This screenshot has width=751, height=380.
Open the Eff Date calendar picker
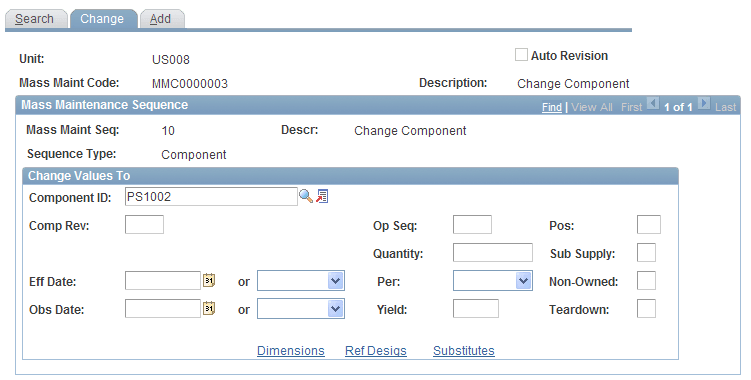pos(209,280)
